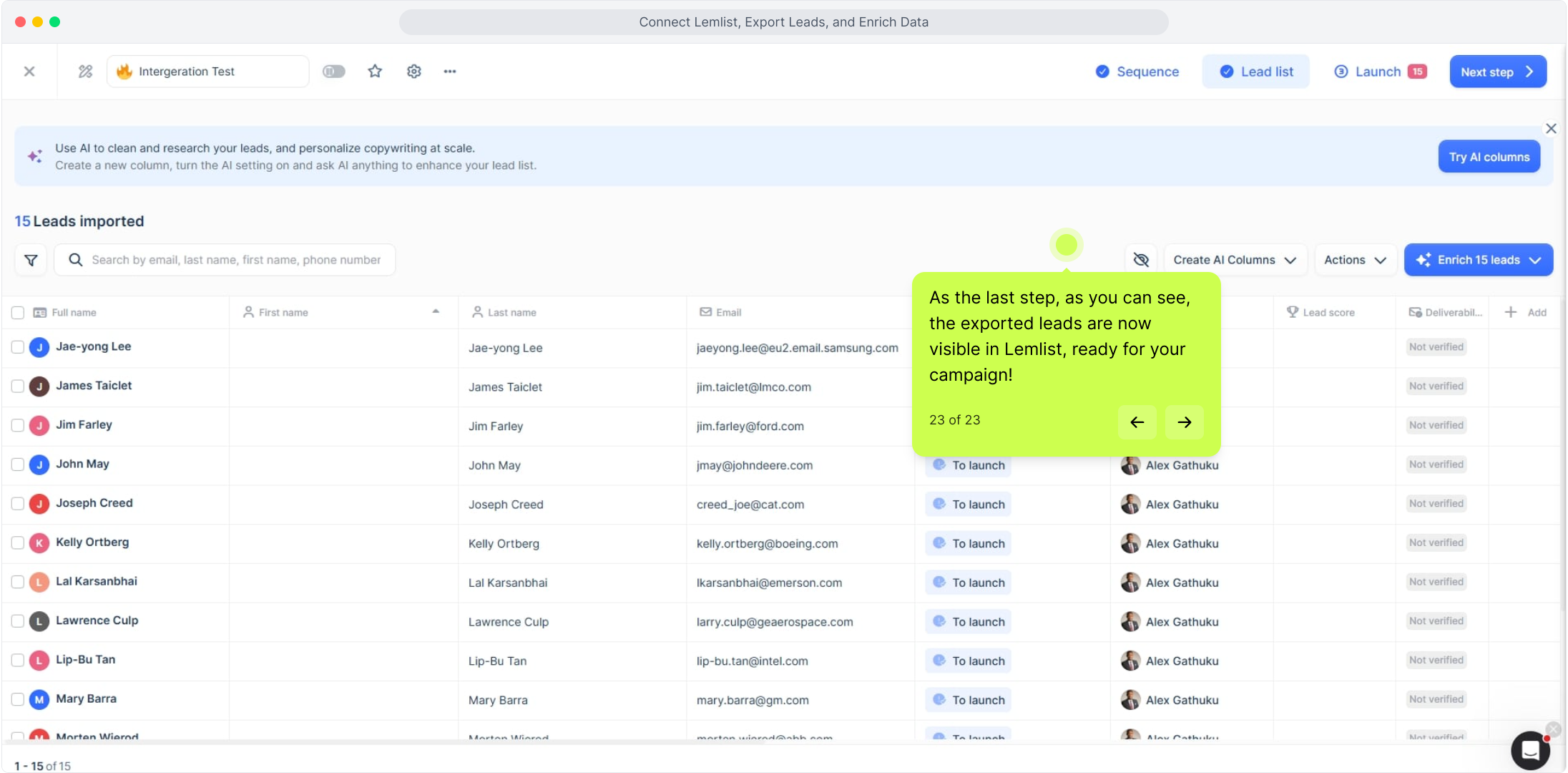Click the green tour hotspot dot
Screen dimensions: 1568x773
click(1067, 245)
